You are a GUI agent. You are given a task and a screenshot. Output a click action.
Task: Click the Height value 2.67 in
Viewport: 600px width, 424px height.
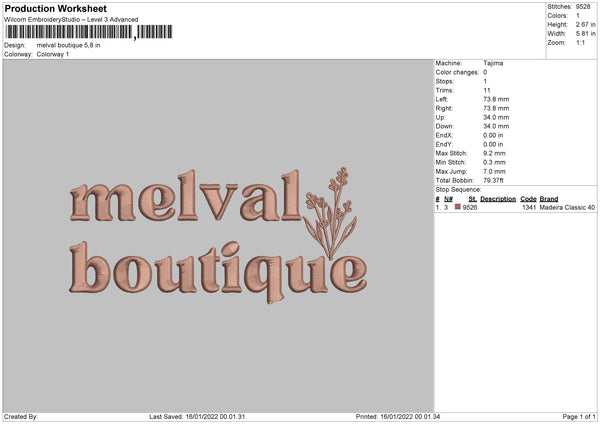tap(586, 24)
